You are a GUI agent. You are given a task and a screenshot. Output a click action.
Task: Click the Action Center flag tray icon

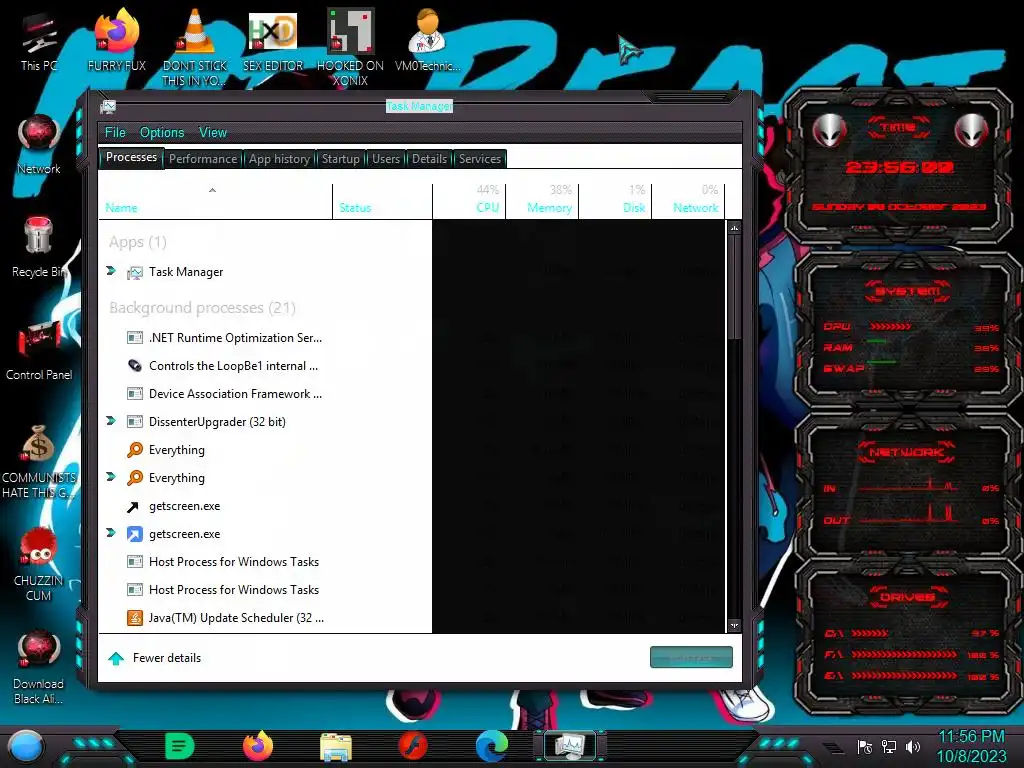pos(865,747)
